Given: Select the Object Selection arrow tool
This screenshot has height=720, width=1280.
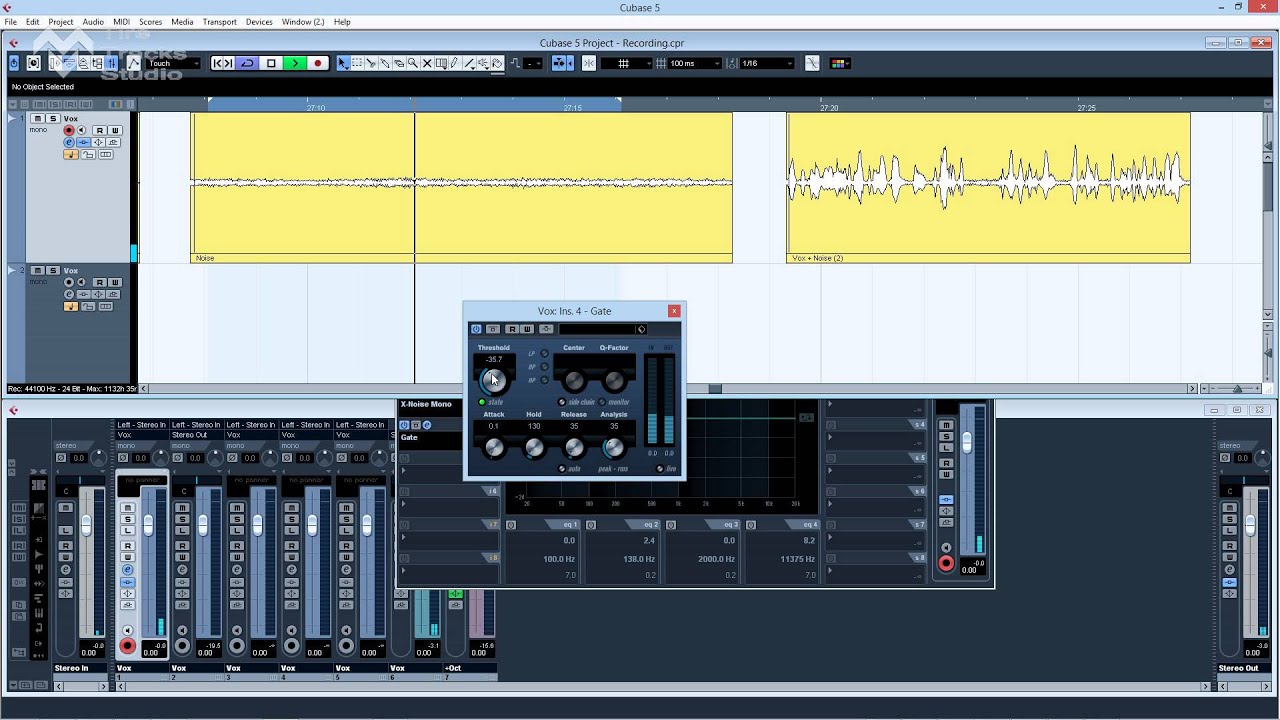Looking at the screenshot, I should (342, 63).
